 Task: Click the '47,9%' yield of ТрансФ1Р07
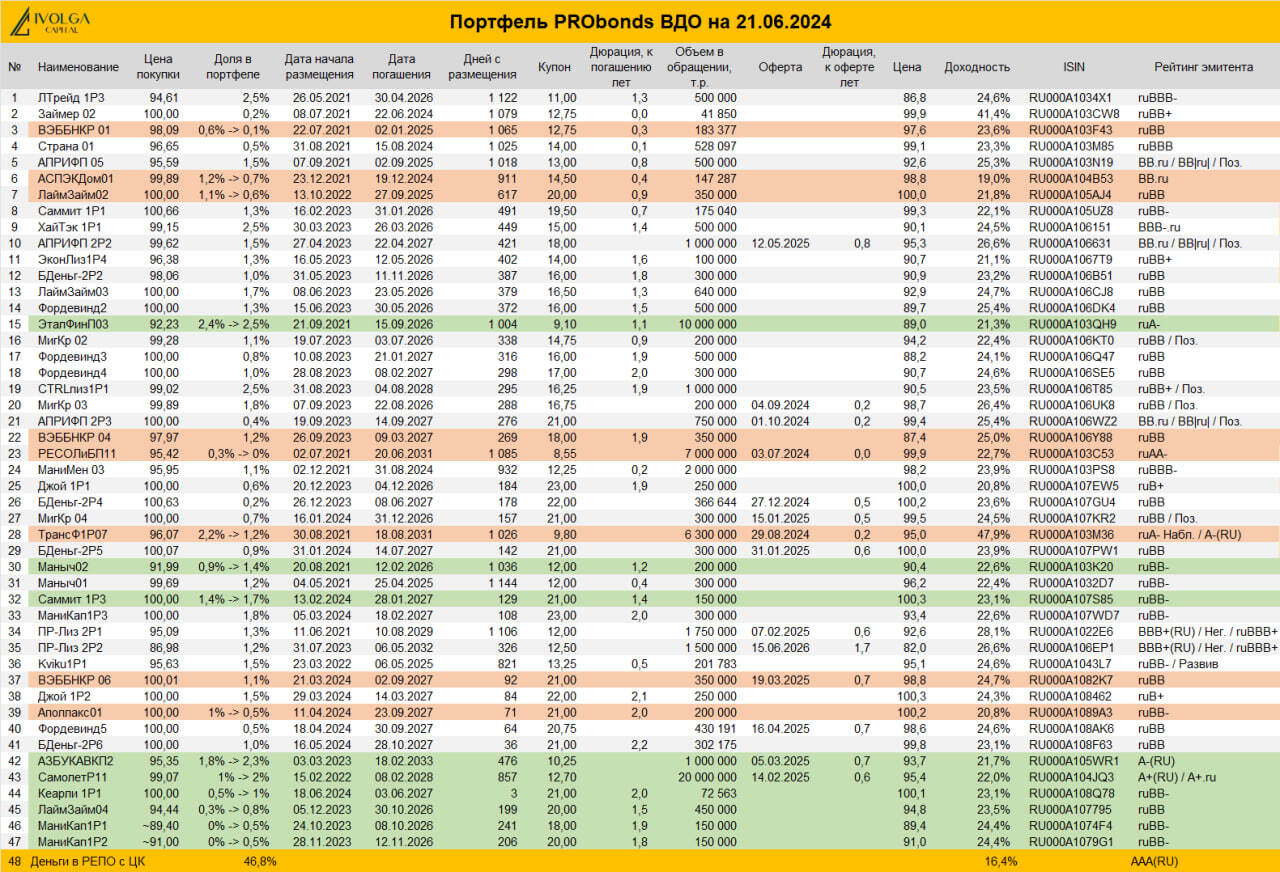[993, 534]
